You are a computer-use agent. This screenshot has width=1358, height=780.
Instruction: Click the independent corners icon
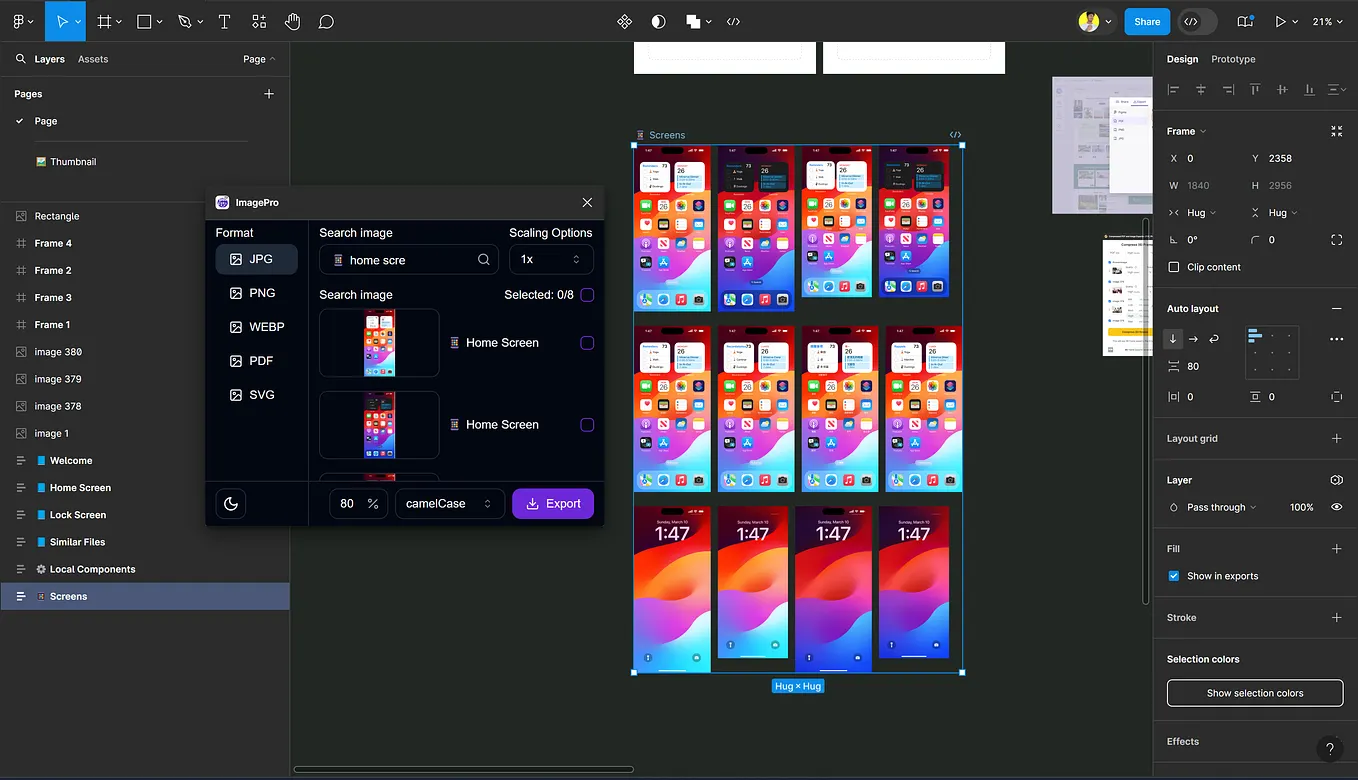(1336, 240)
